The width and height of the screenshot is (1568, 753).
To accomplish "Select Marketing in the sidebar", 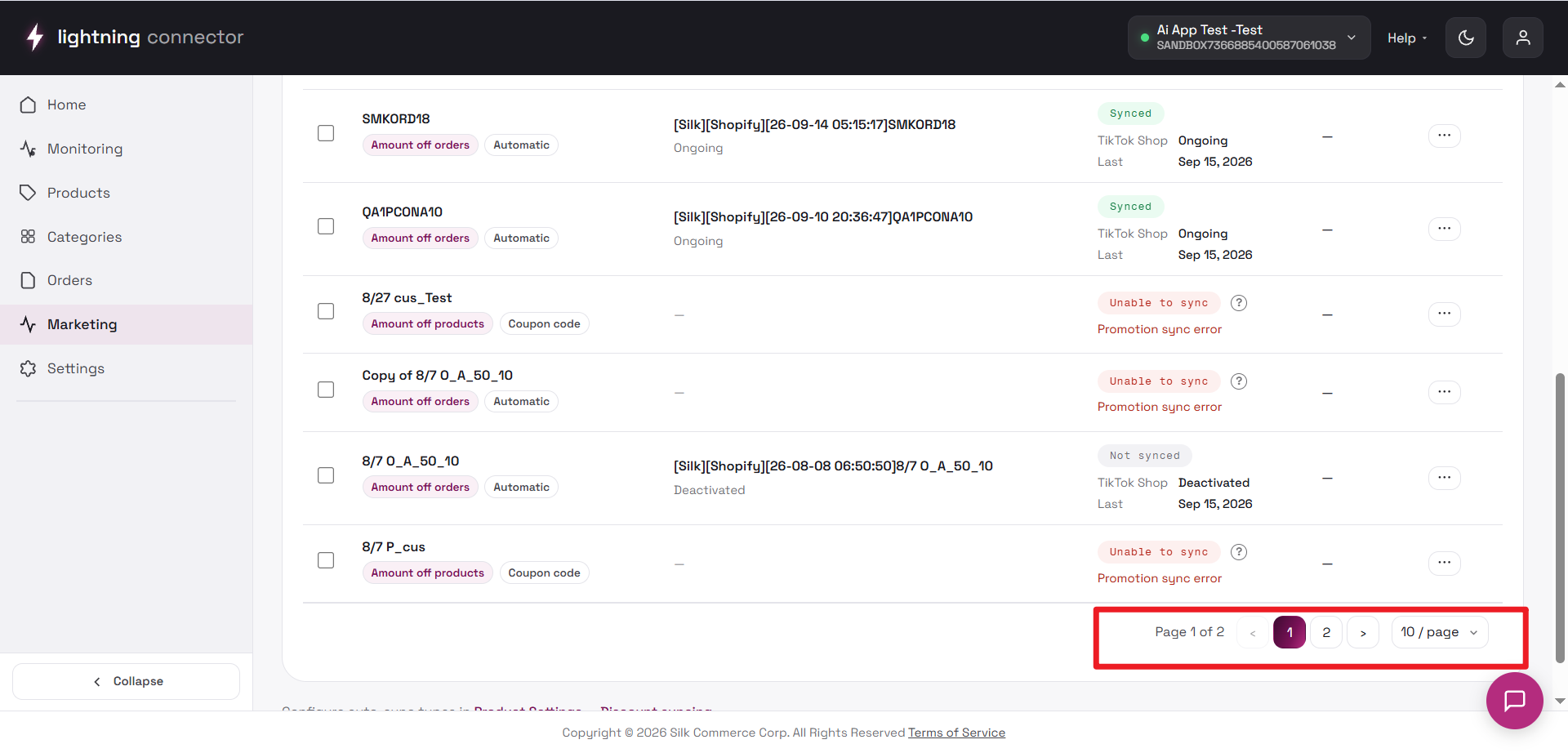I will 127,324.
